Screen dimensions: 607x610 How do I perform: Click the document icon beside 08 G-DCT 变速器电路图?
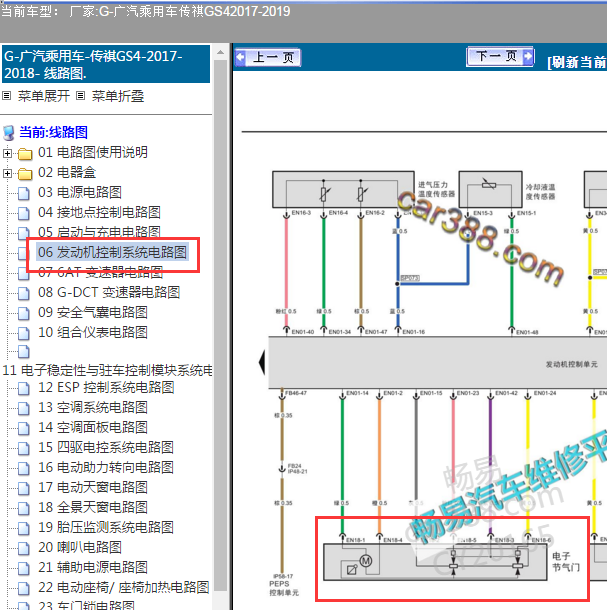24,293
